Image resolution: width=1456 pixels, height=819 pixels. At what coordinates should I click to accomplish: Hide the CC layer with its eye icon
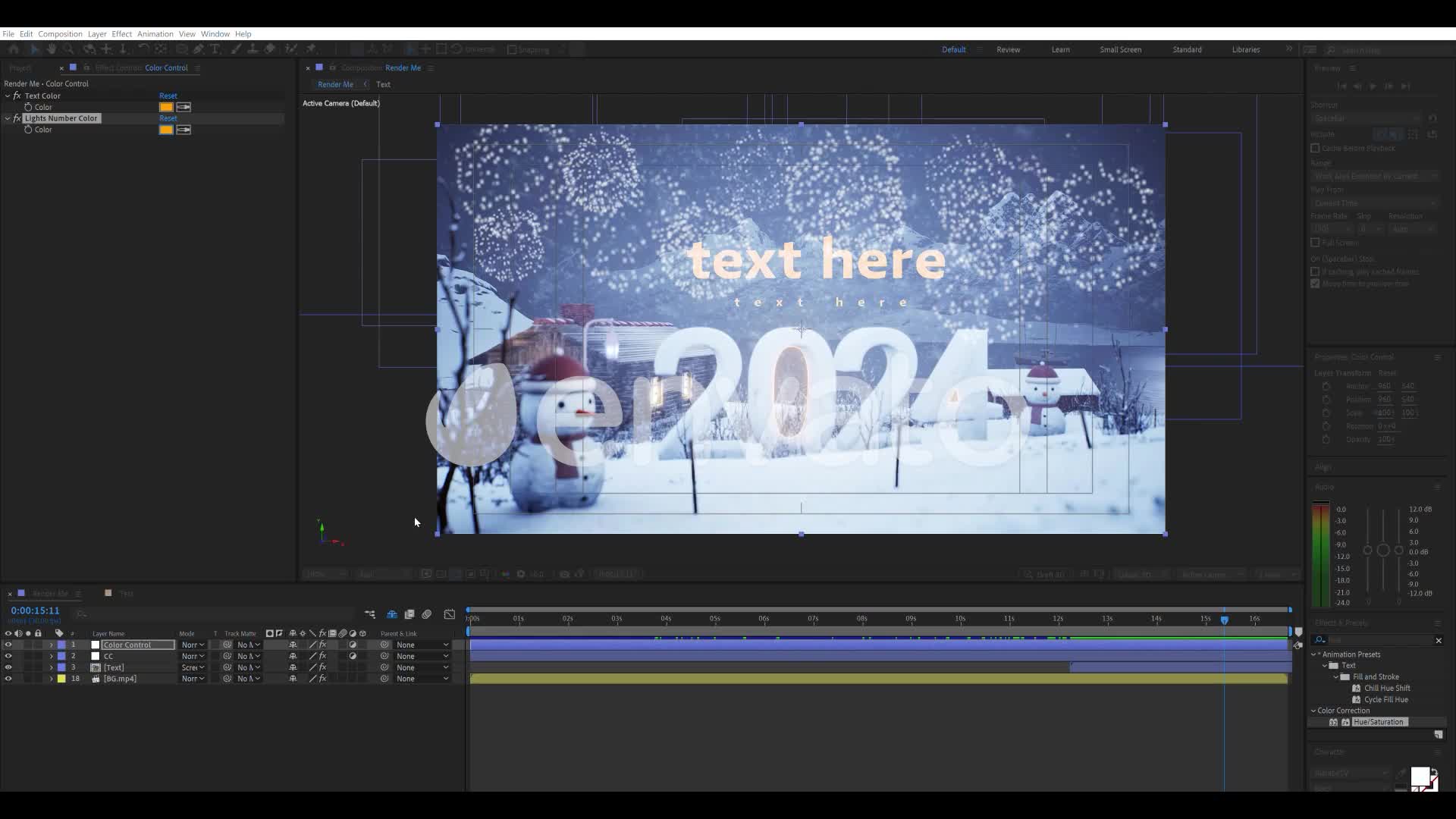[x=8, y=656]
